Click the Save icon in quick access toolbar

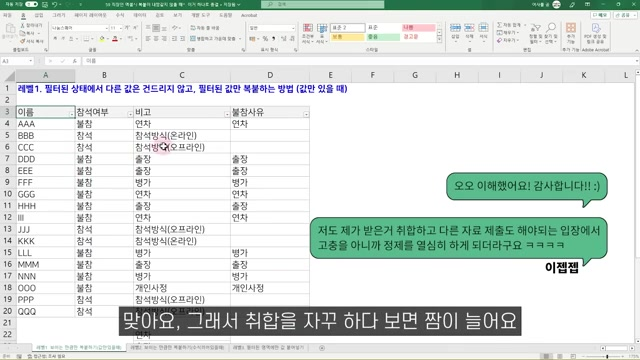pyautogui.click(x=45, y=4)
